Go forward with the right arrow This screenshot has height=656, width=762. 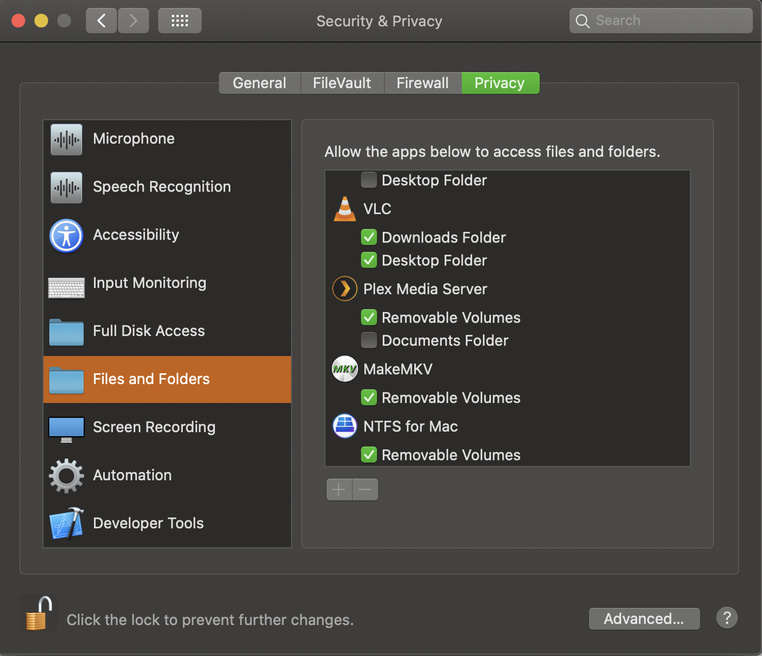[x=133, y=20]
